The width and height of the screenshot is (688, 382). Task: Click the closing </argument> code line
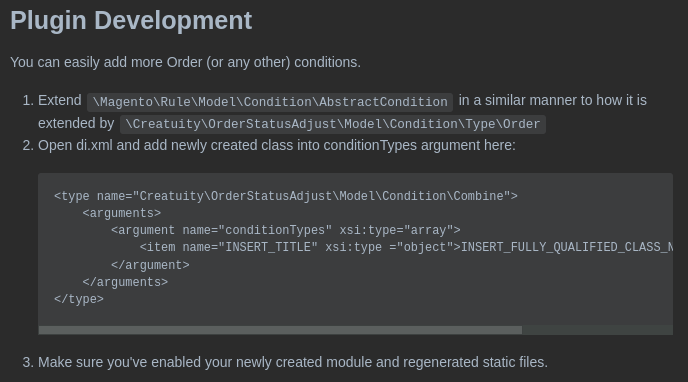tap(150, 265)
